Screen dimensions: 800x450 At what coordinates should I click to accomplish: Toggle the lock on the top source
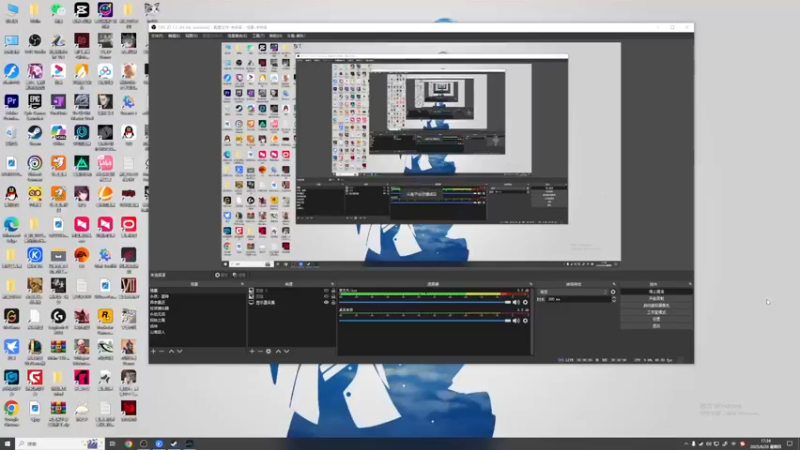[334, 291]
